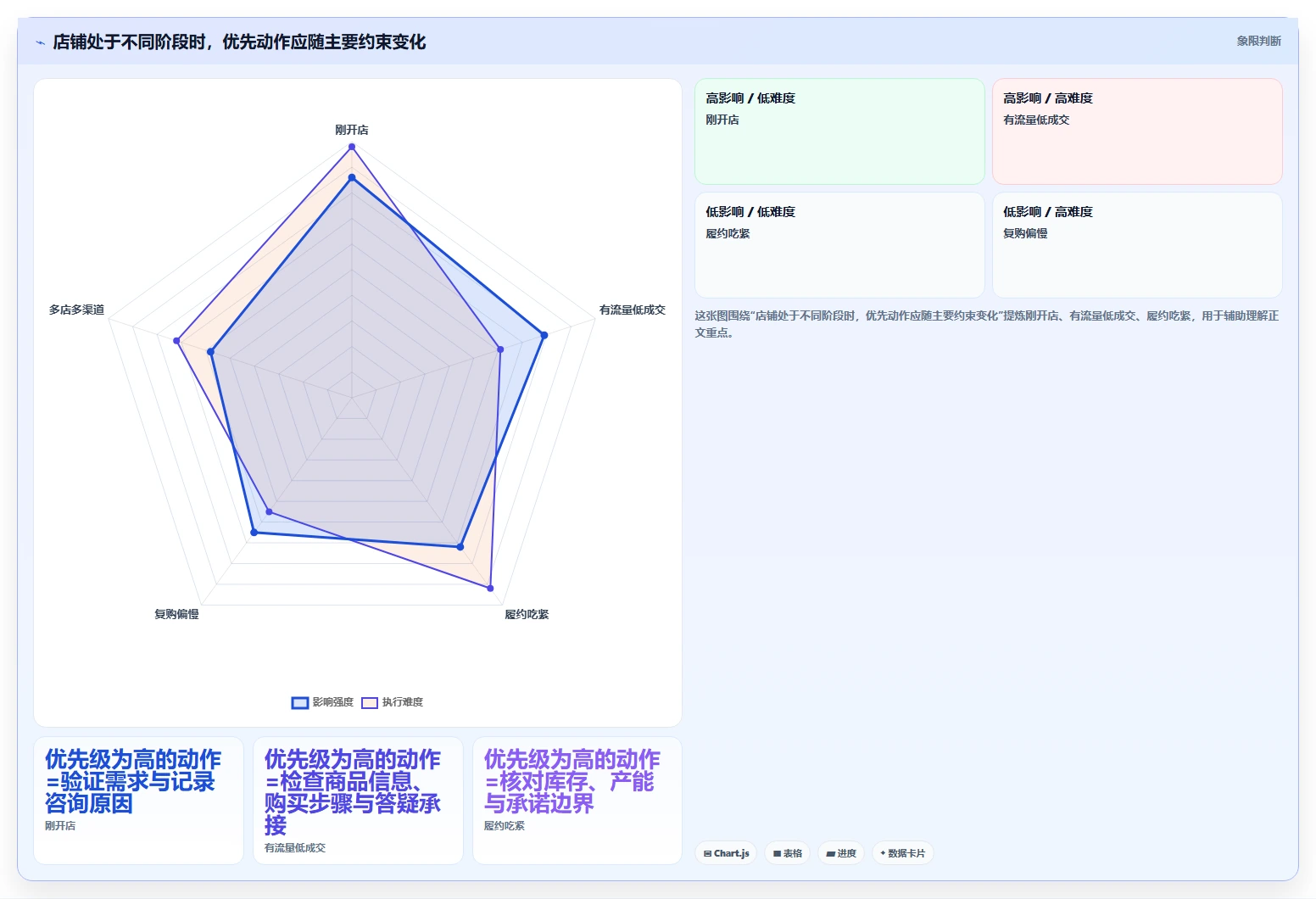Open the 高影响 / 高难度 quadrant card
Viewport: 1316px width, 899px height.
tap(1137, 131)
